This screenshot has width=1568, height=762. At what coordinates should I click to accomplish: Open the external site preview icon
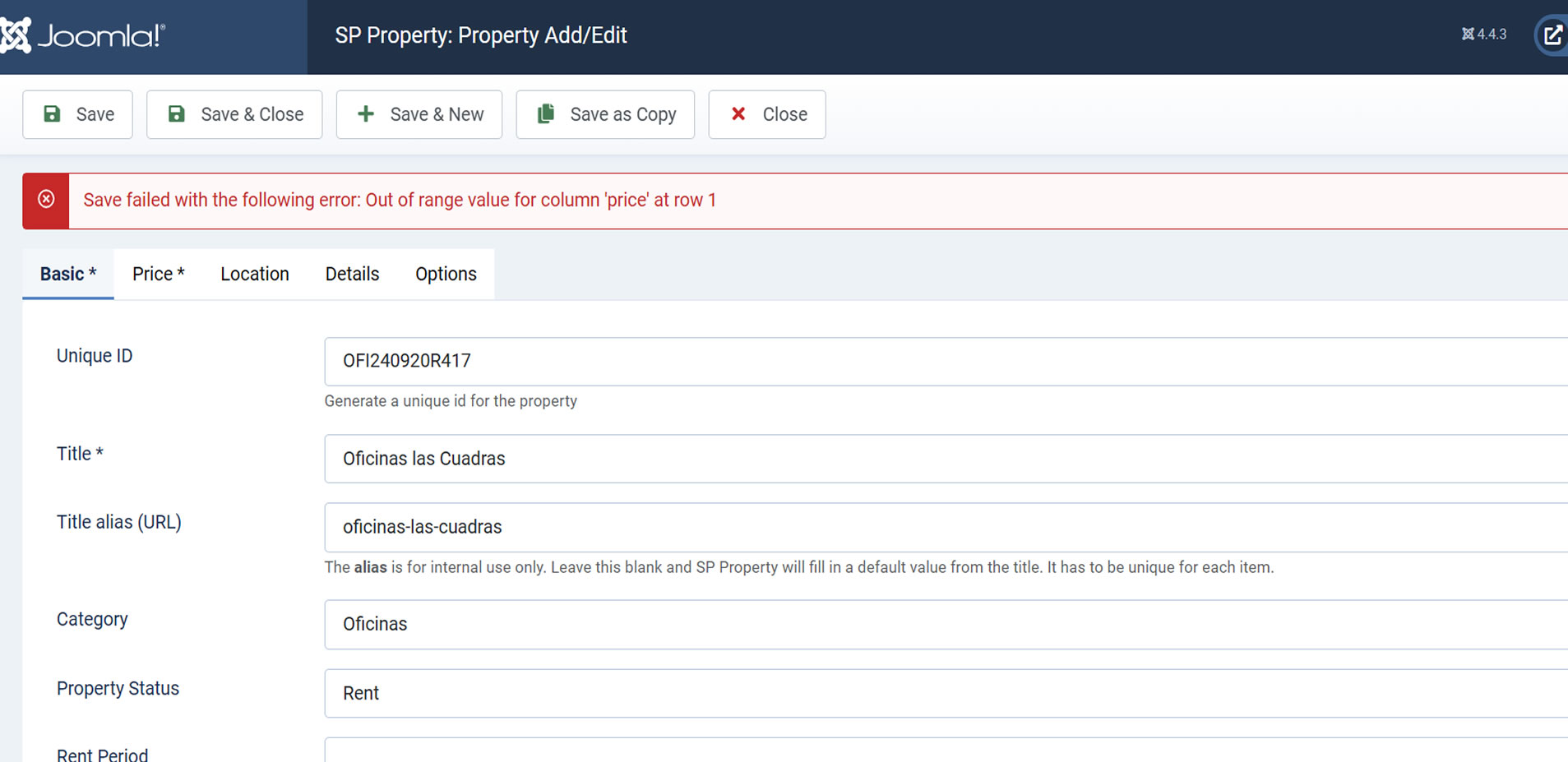click(x=1552, y=35)
